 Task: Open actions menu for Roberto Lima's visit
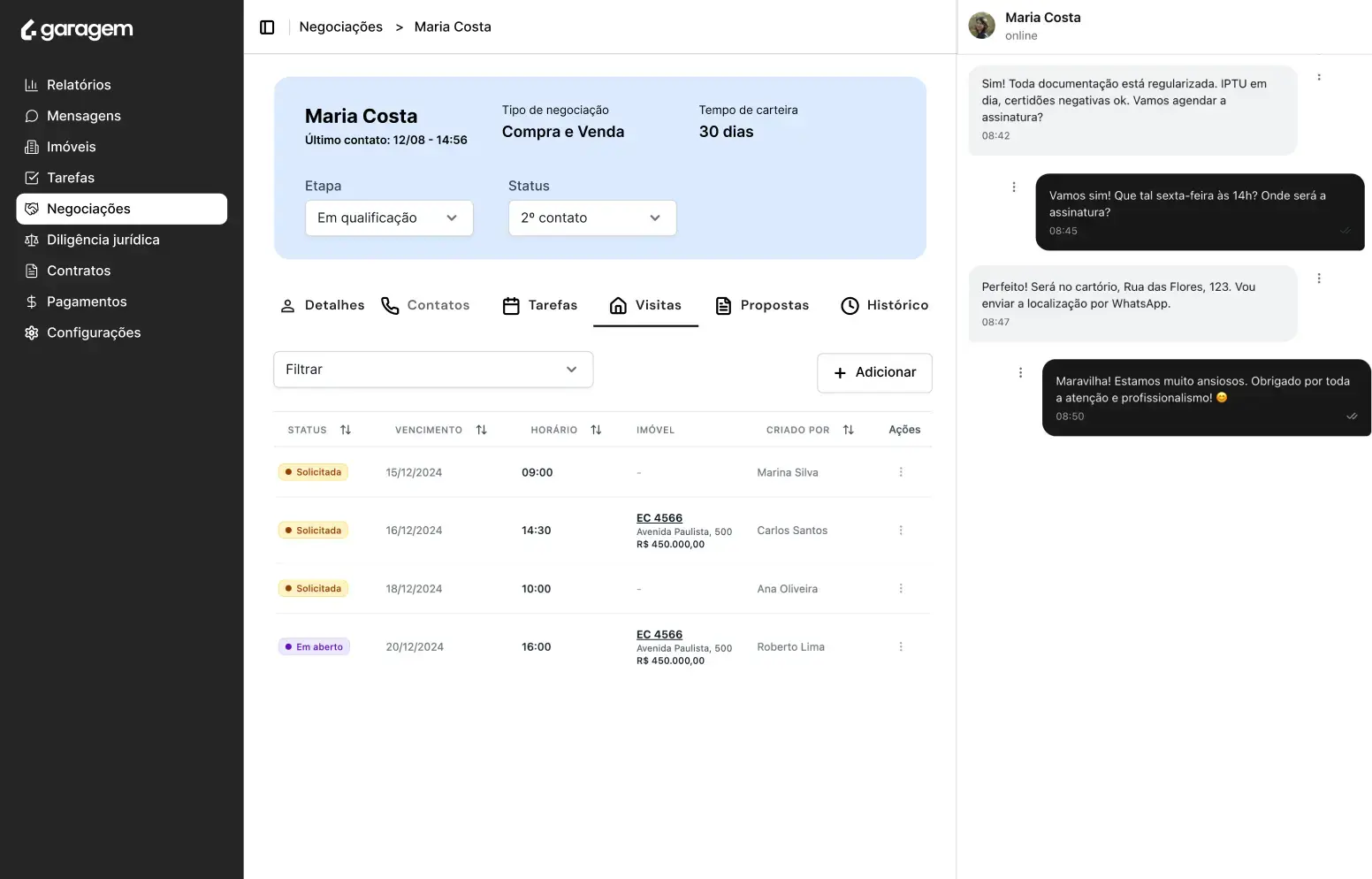click(x=901, y=646)
